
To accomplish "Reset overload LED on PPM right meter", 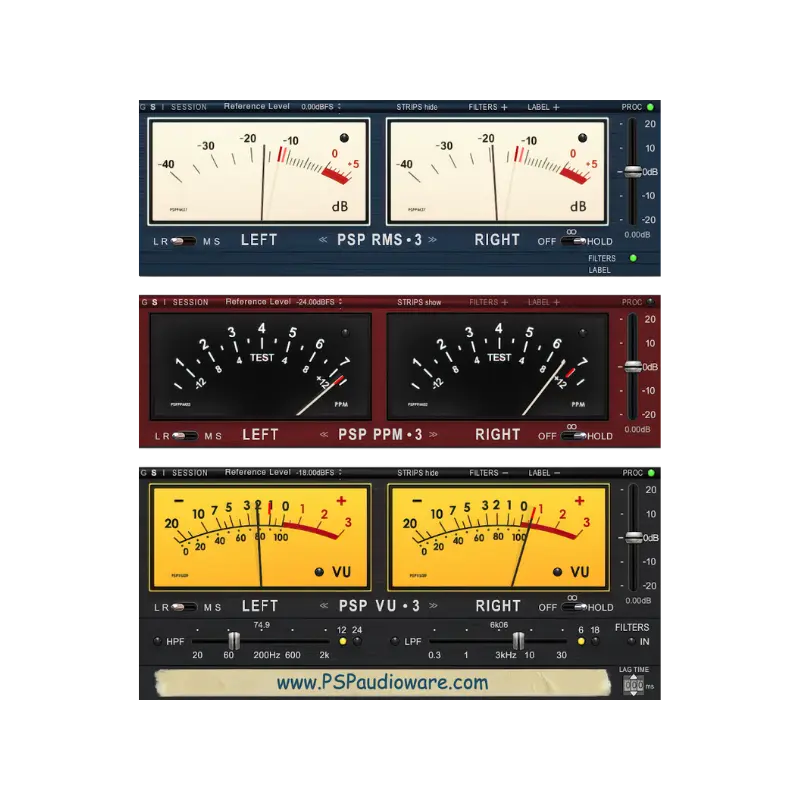I will tap(583, 333).
